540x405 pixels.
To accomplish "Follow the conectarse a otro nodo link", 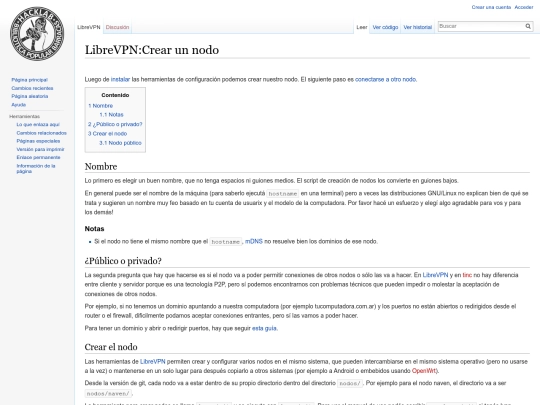I will click(x=386, y=80).
